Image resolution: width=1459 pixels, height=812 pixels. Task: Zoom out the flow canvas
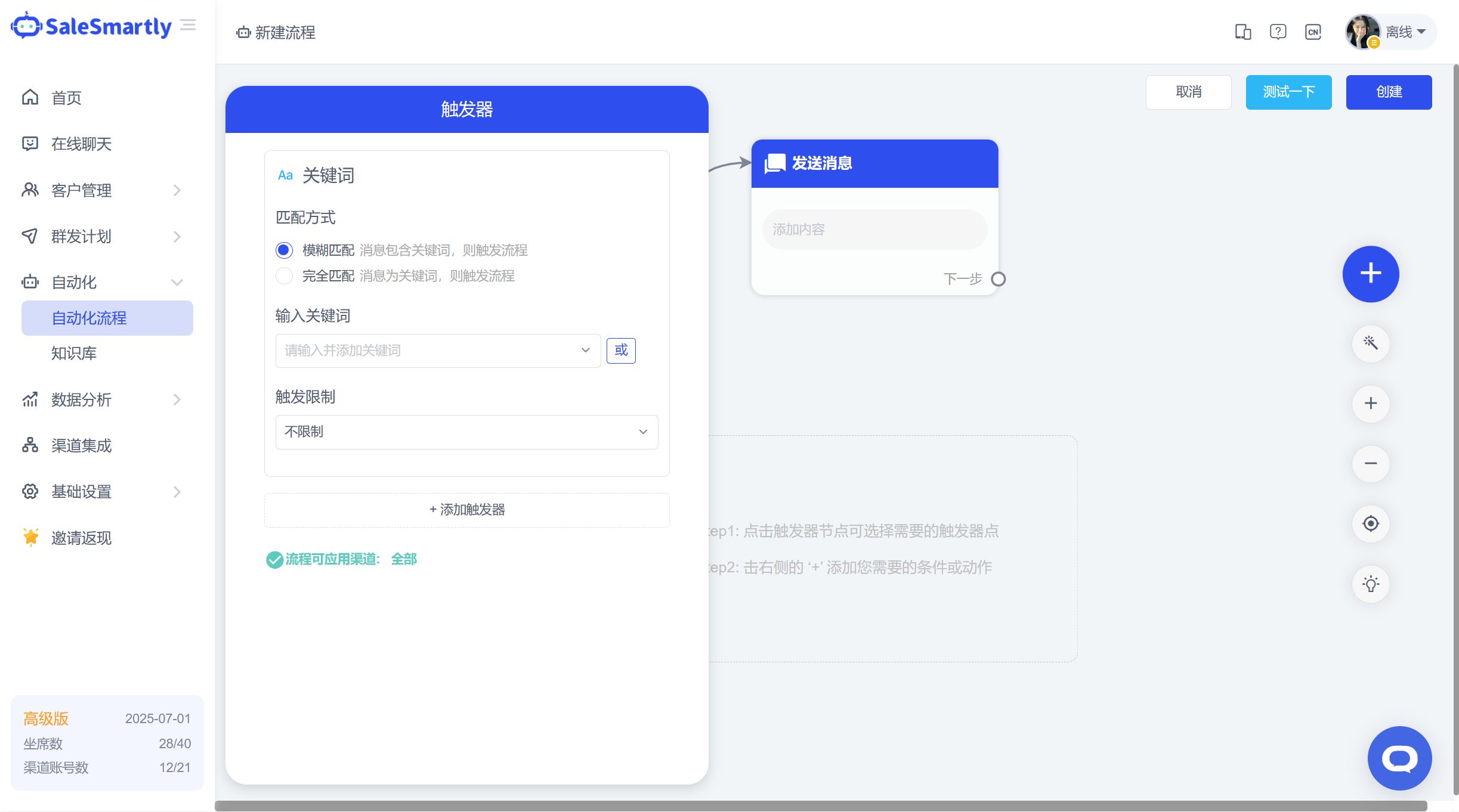pyautogui.click(x=1370, y=464)
